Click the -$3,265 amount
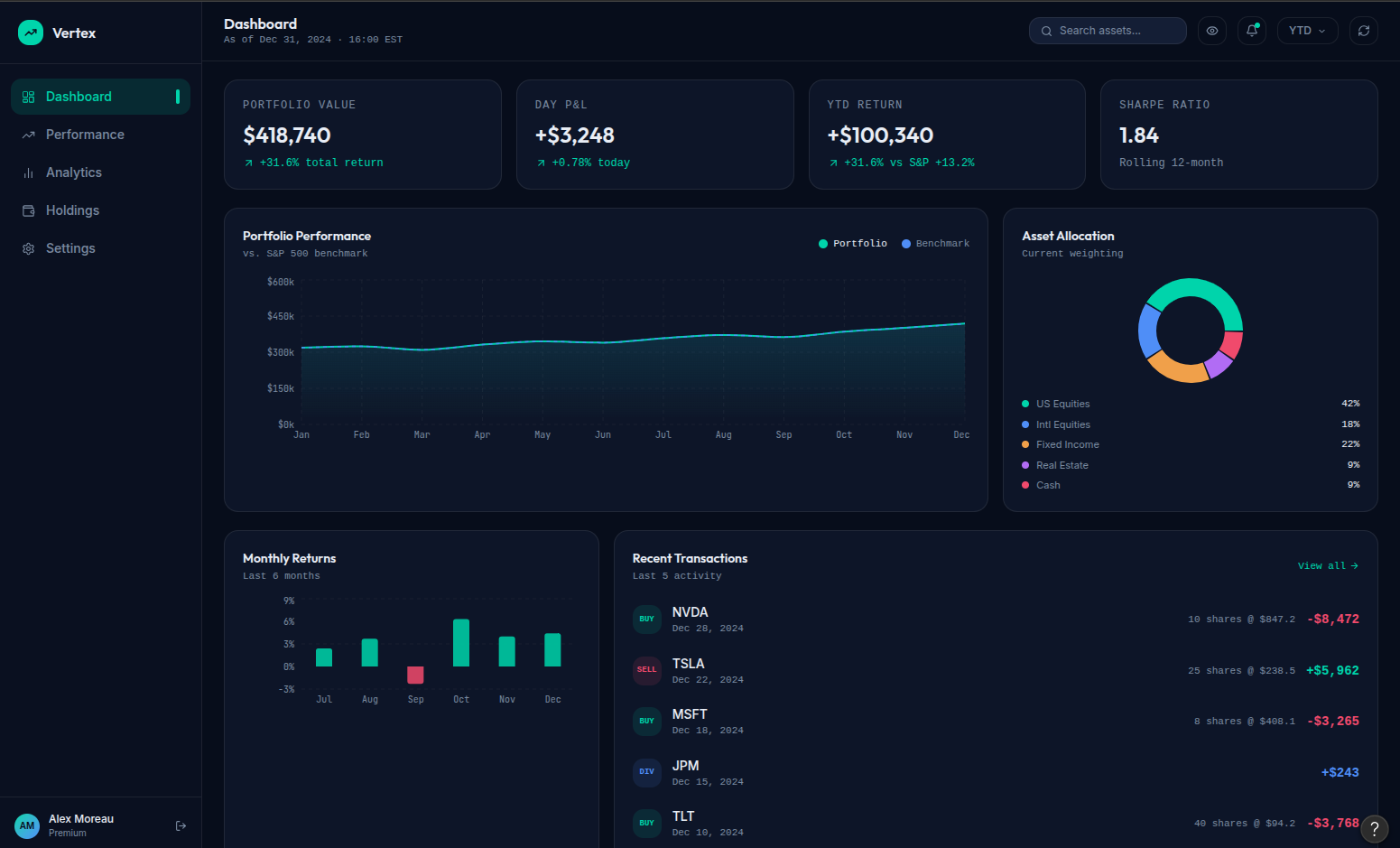The height and width of the screenshot is (848, 1400). pyautogui.click(x=1333, y=721)
